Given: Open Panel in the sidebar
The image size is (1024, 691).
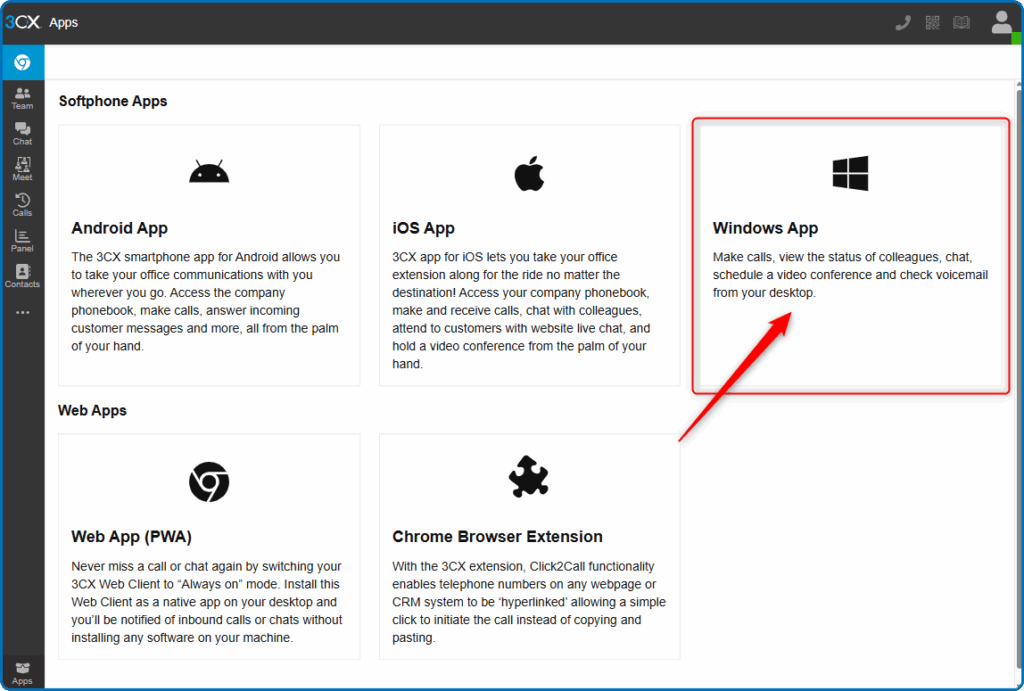Looking at the screenshot, I should (22, 241).
